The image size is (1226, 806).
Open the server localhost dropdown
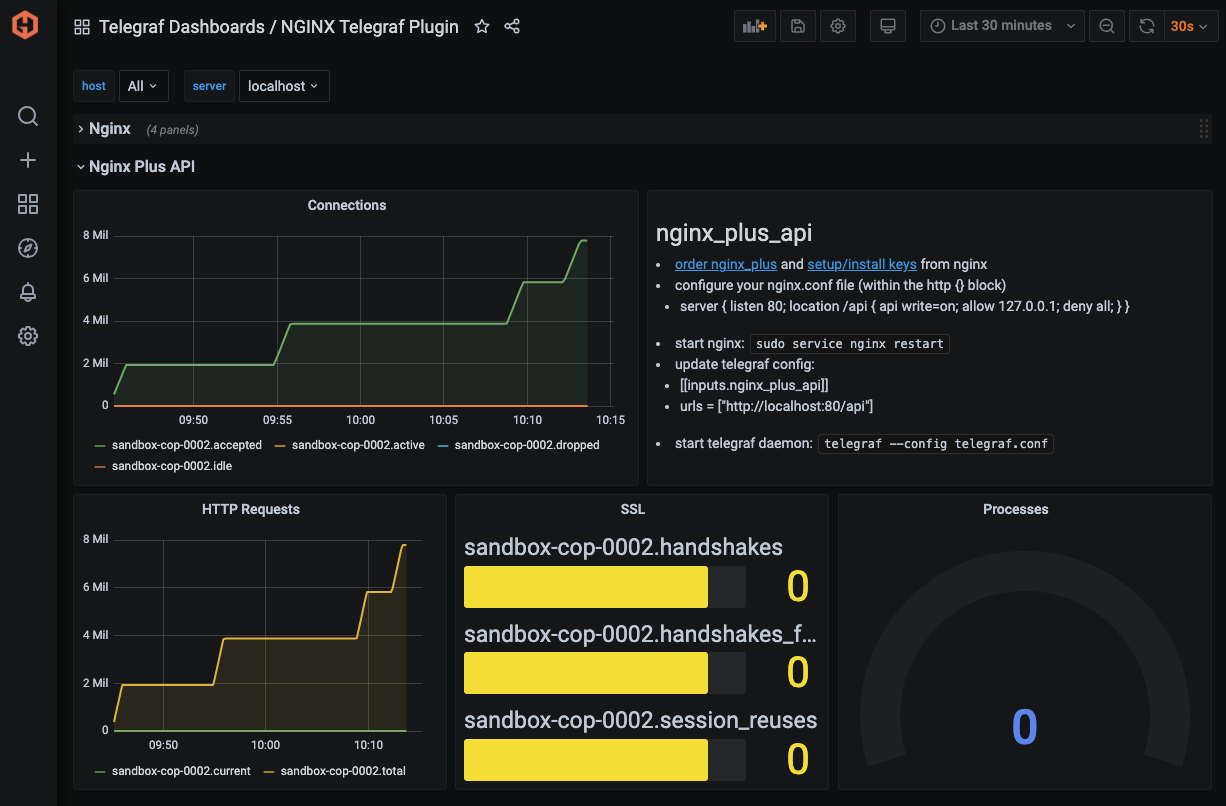(x=284, y=86)
